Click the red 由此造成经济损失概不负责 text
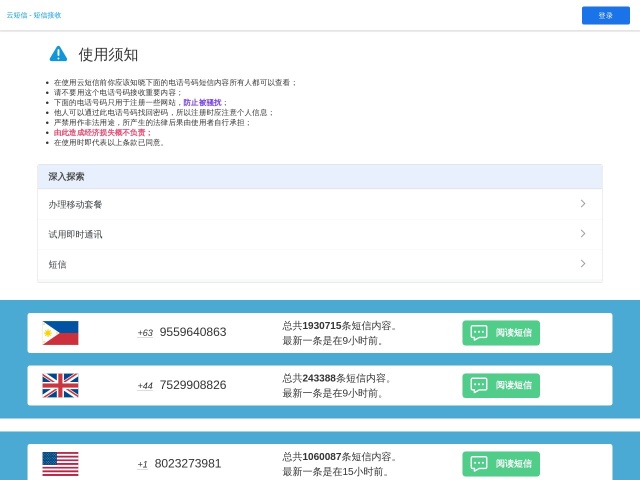640x480 pixels. 102,132
